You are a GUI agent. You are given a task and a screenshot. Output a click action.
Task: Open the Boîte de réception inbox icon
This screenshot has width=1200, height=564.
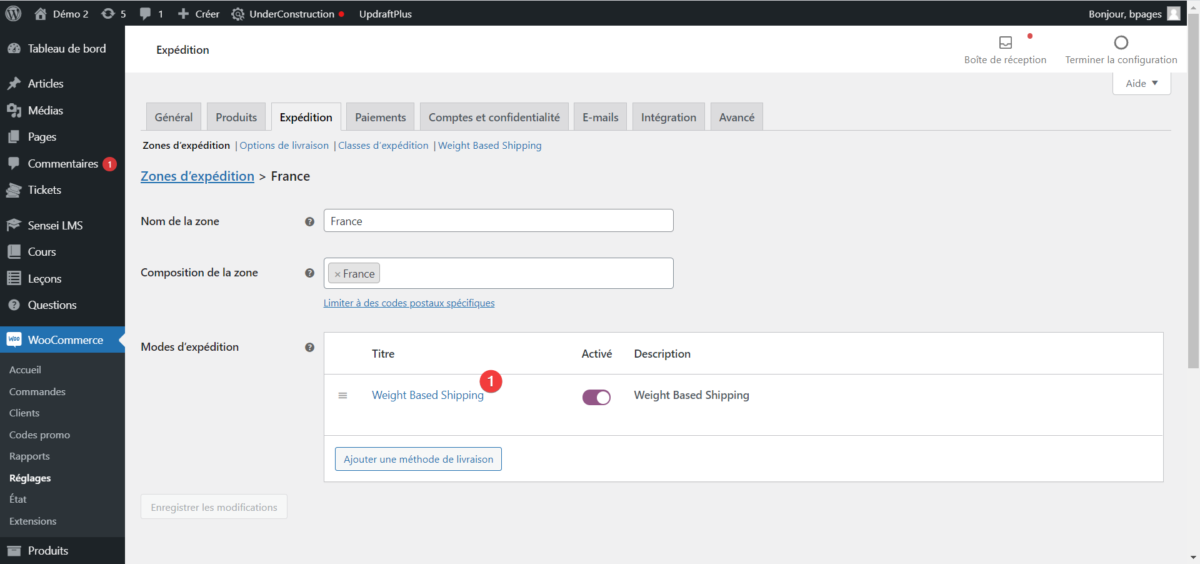pos(1005,43)
